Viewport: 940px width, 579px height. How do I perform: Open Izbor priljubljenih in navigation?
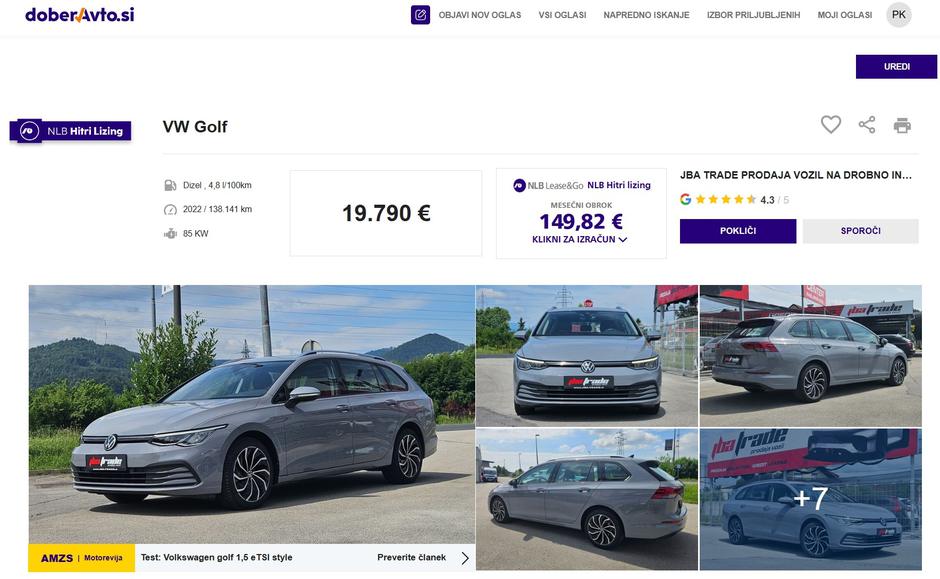753,15
